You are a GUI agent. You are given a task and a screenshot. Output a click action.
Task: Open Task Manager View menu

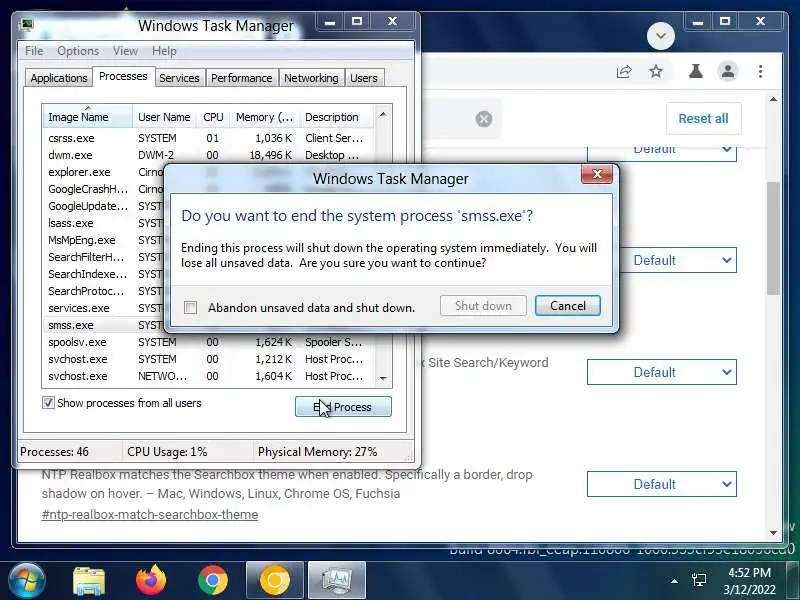(x=126, y=51)
